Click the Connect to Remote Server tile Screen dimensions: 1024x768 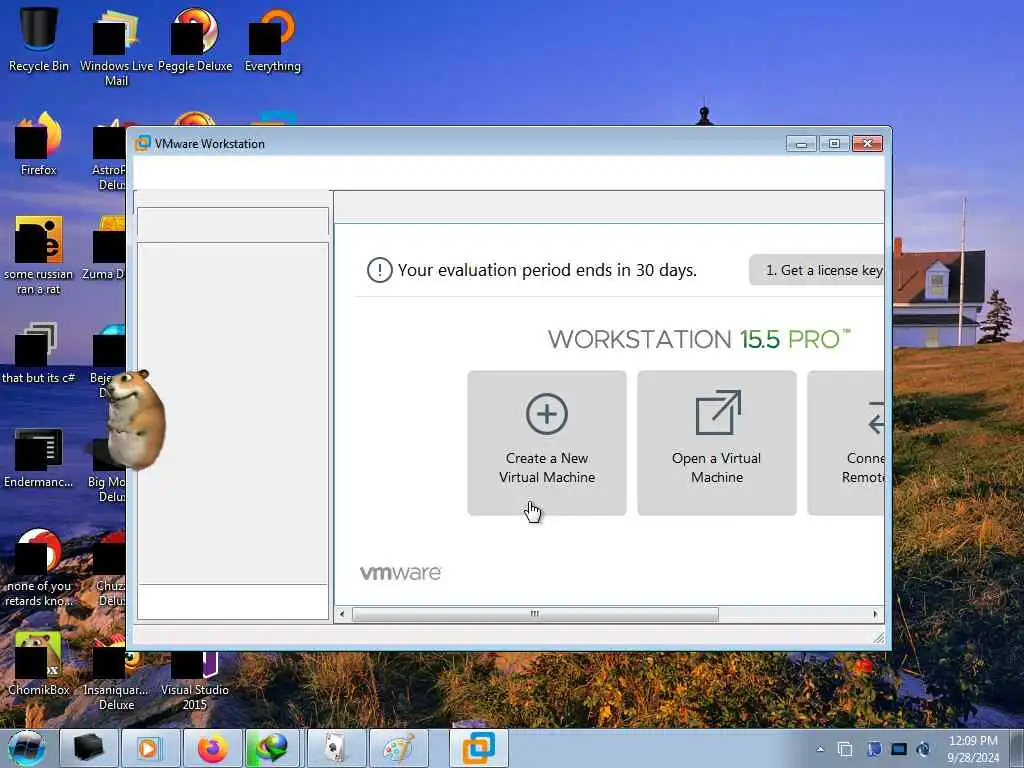[x=846, y=443]
